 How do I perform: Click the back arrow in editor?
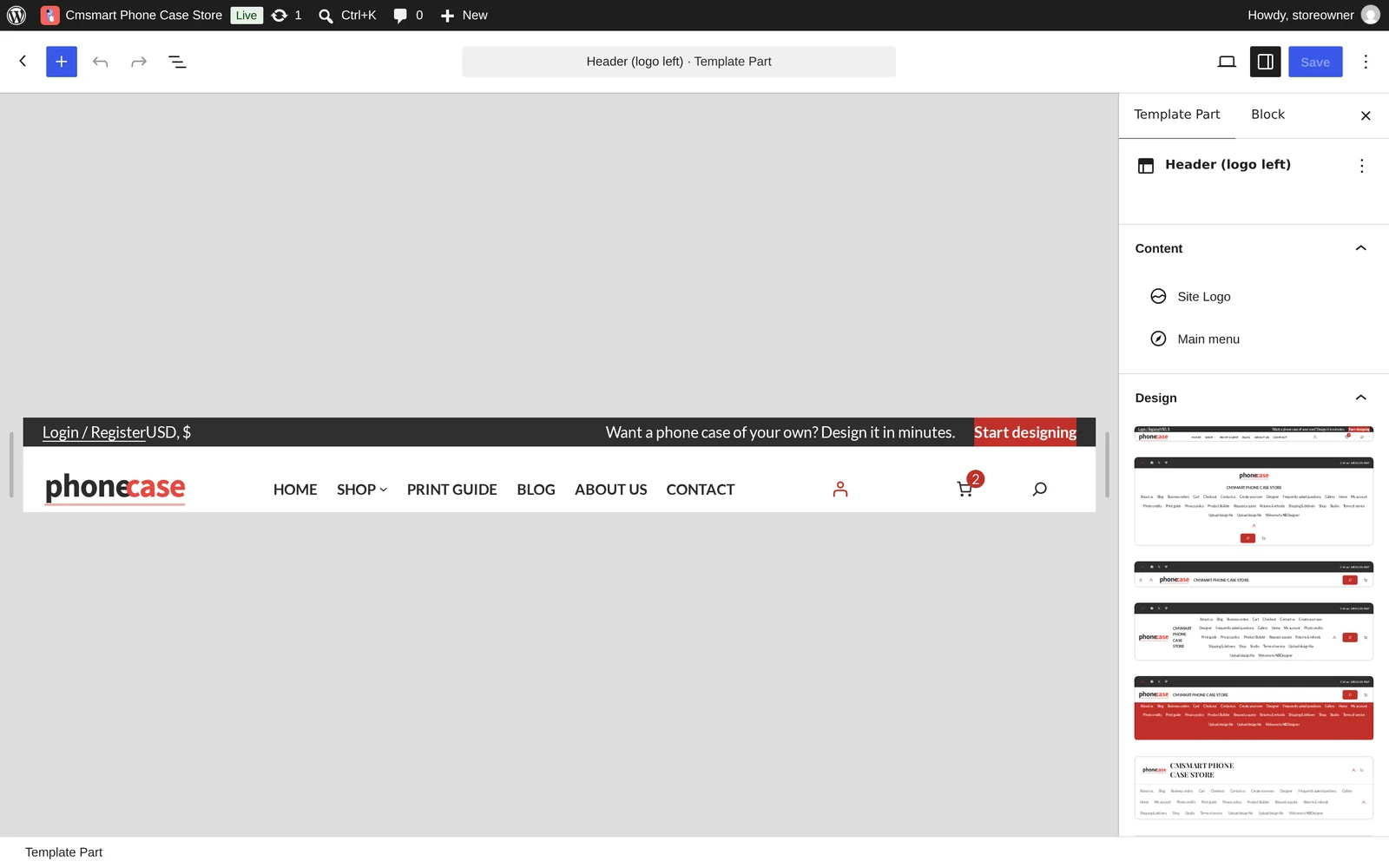[x=23, y=62]
